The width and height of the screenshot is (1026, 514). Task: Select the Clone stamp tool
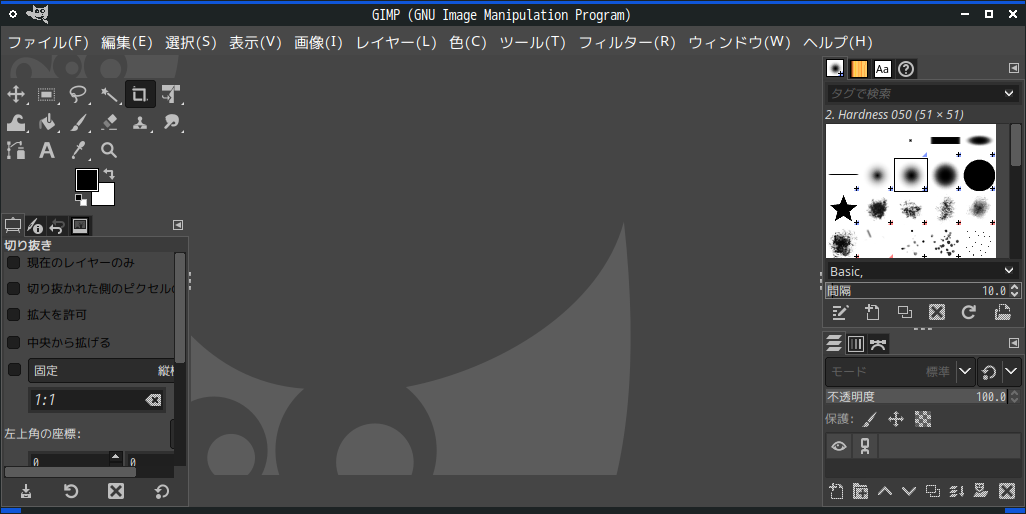[x=140, y=122]
